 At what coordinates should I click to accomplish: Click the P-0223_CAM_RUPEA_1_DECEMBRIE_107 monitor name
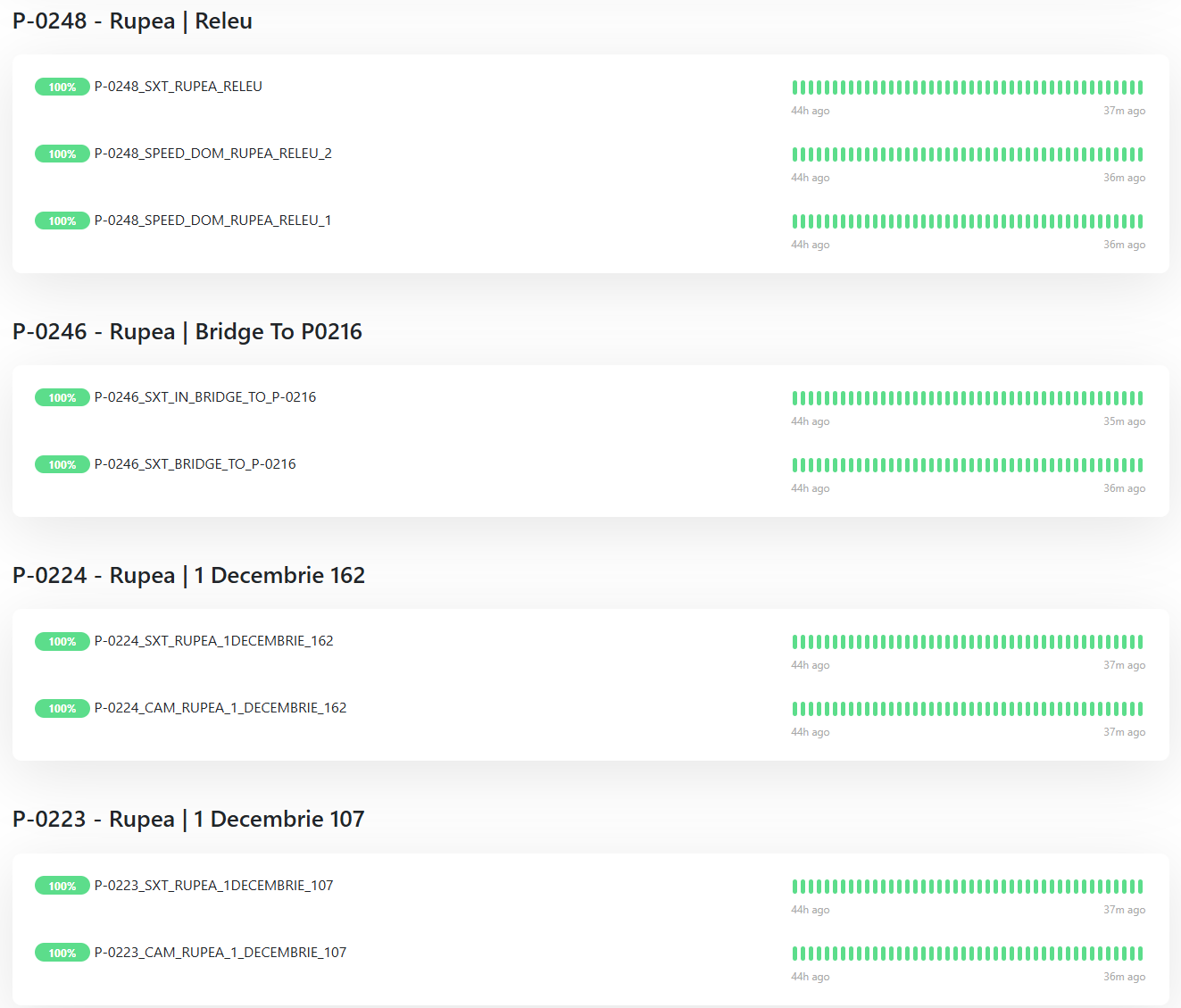(220, 953)
